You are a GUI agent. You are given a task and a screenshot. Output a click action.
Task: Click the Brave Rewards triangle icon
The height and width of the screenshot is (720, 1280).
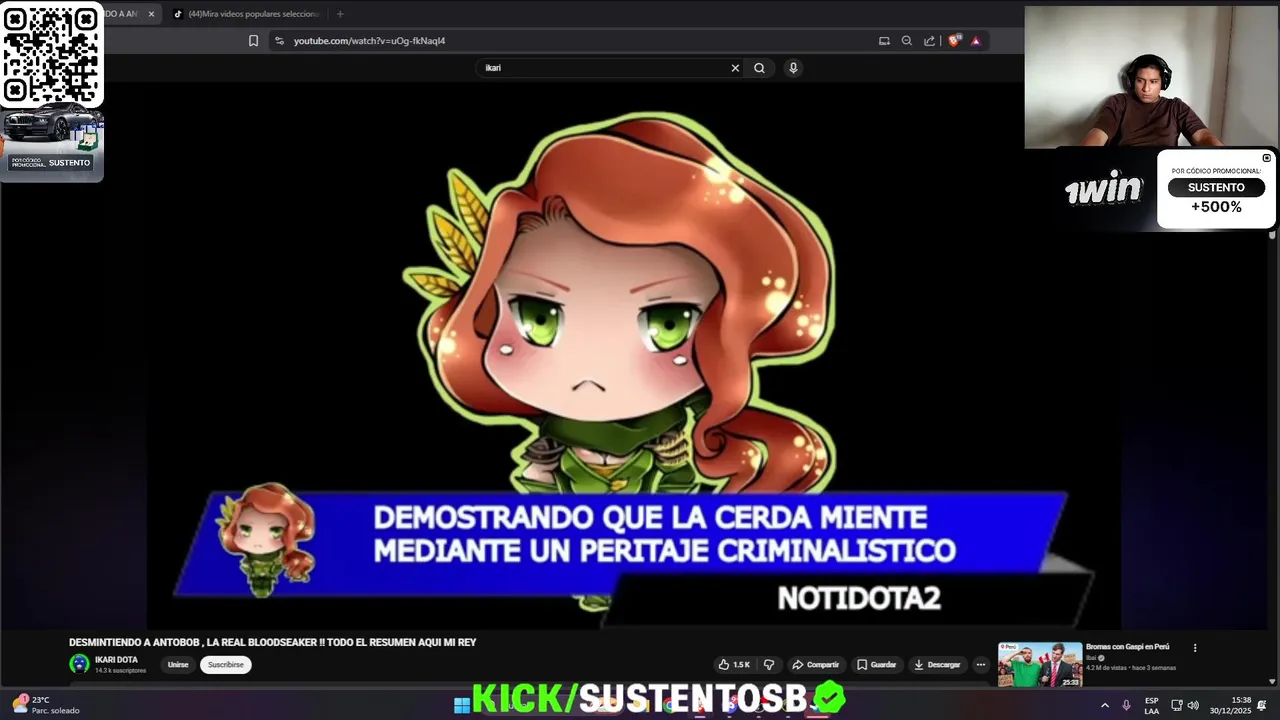976,41
